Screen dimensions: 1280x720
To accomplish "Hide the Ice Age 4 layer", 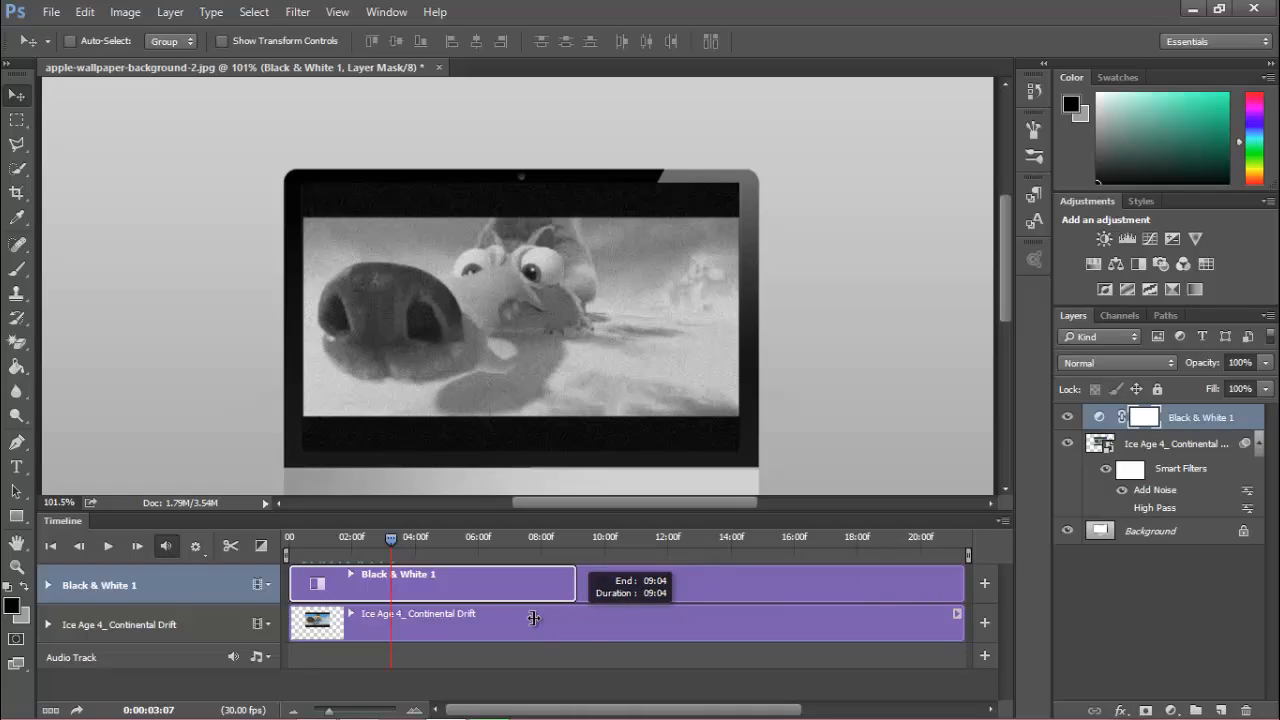I will point(1067,443).
